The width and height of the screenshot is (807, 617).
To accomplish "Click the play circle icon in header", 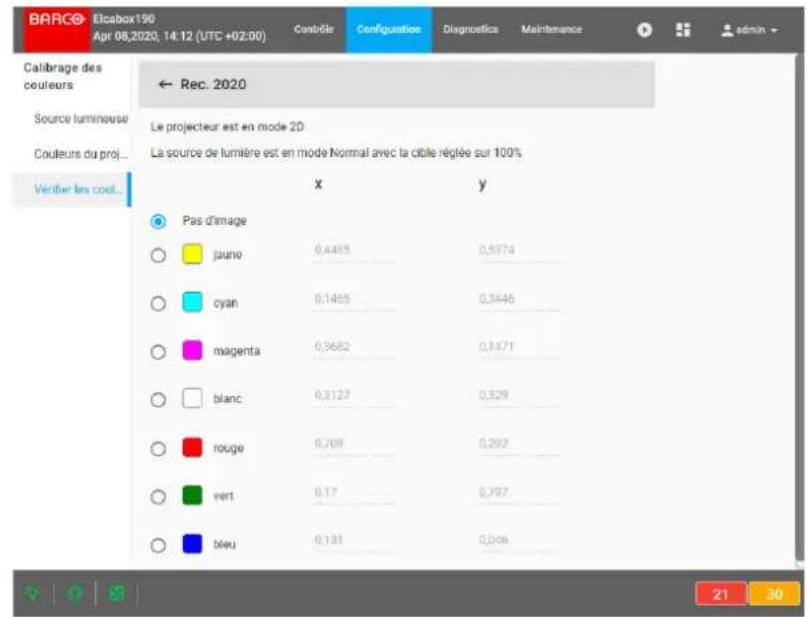I will point(644,30).
